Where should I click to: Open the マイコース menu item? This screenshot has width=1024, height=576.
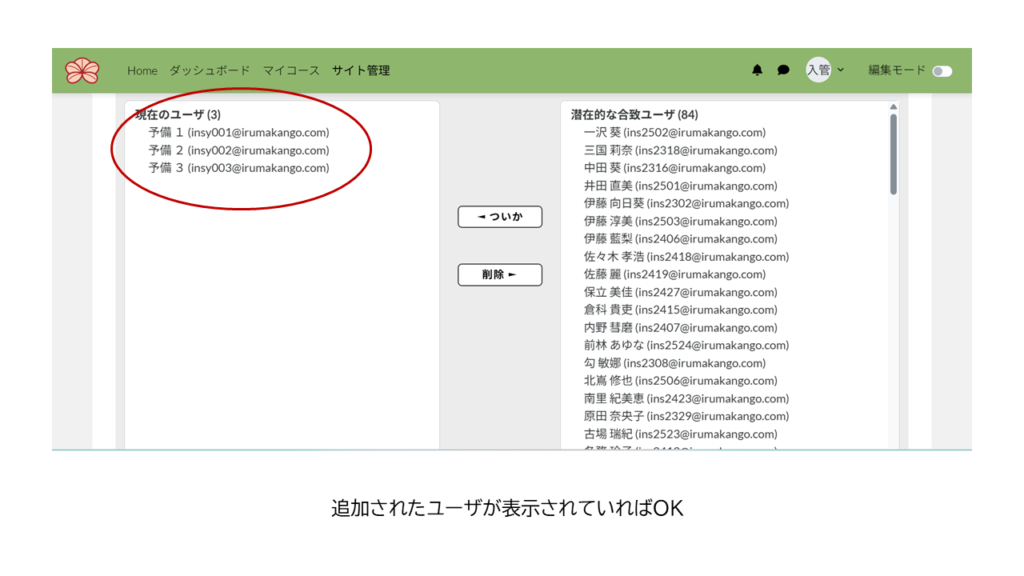coord(291,71)
